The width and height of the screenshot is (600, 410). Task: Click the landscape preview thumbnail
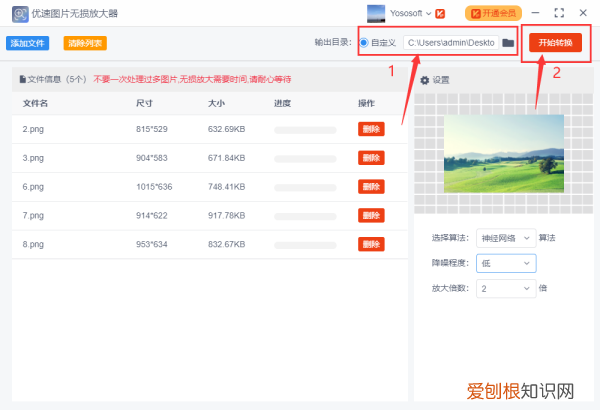[x=504, y=154]
